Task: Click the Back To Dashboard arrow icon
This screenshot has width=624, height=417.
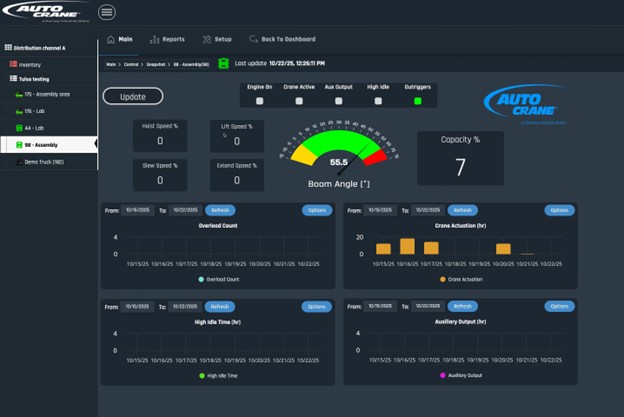Action: coord(254,39)
